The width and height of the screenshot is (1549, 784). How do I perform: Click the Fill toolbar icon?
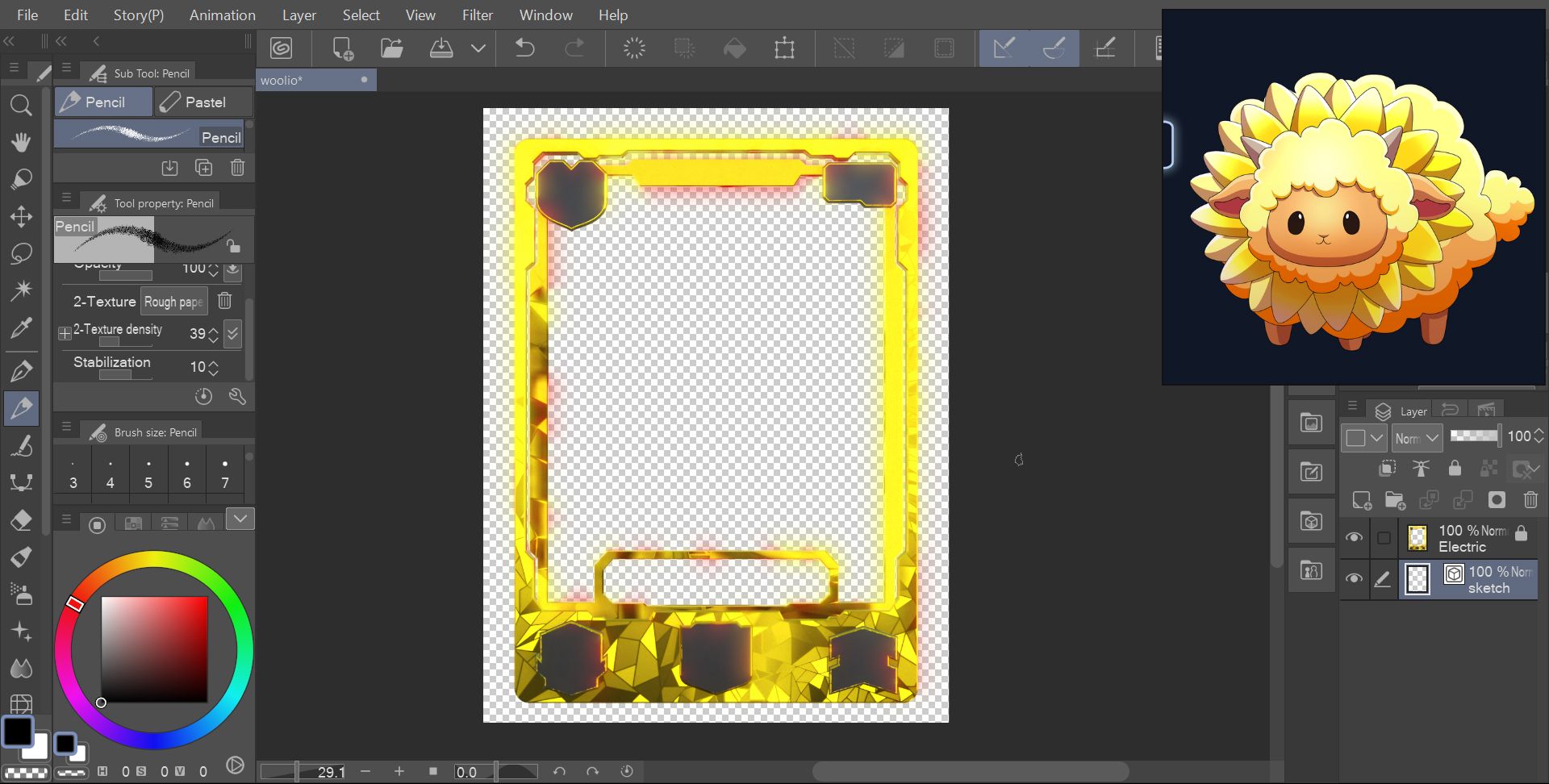[x=734, y=48]
